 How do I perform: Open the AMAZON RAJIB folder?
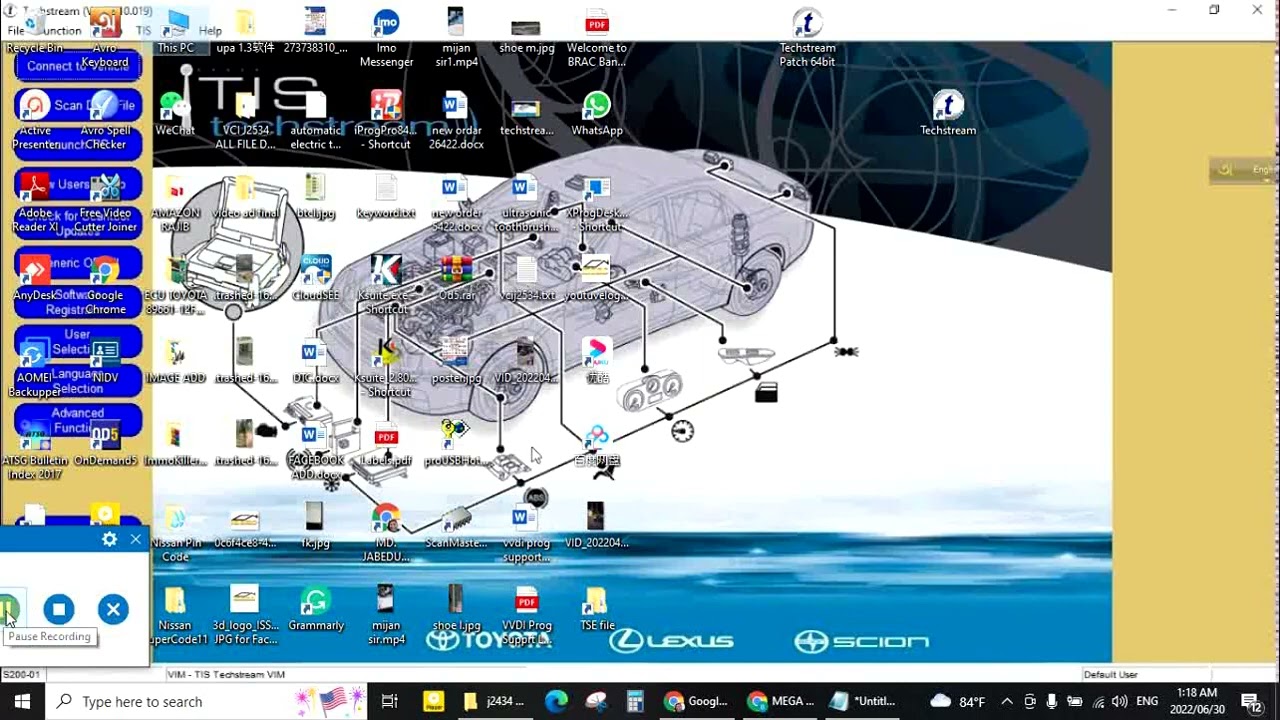point(175,202)
